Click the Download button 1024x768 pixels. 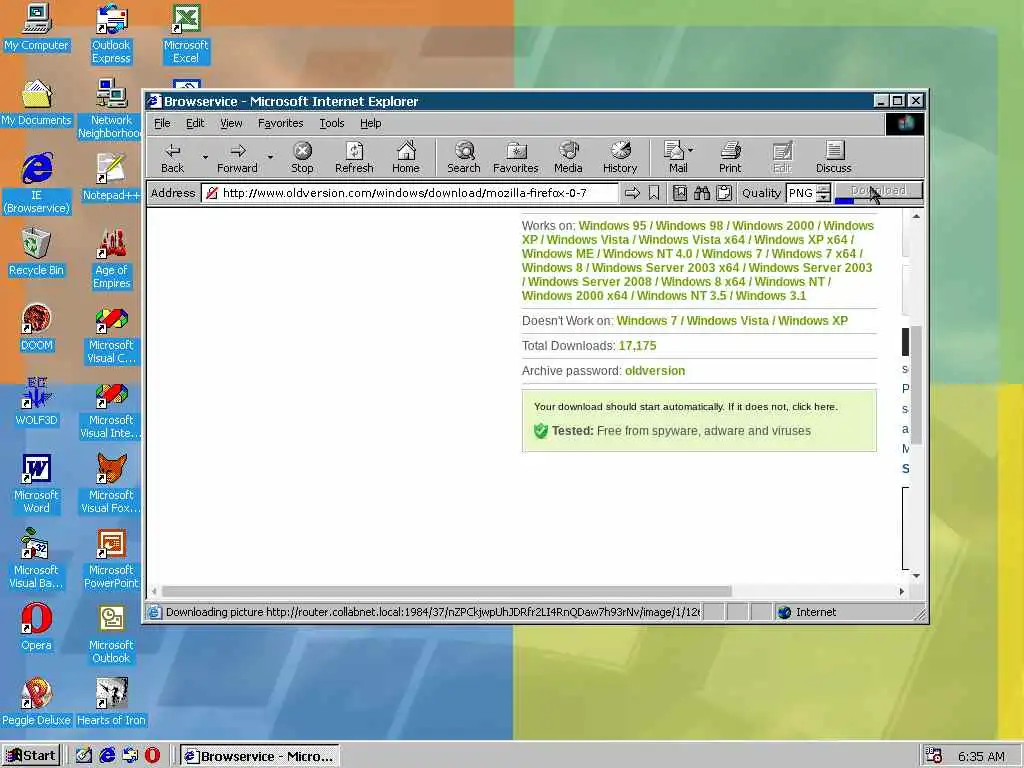(x=878, y=191)
